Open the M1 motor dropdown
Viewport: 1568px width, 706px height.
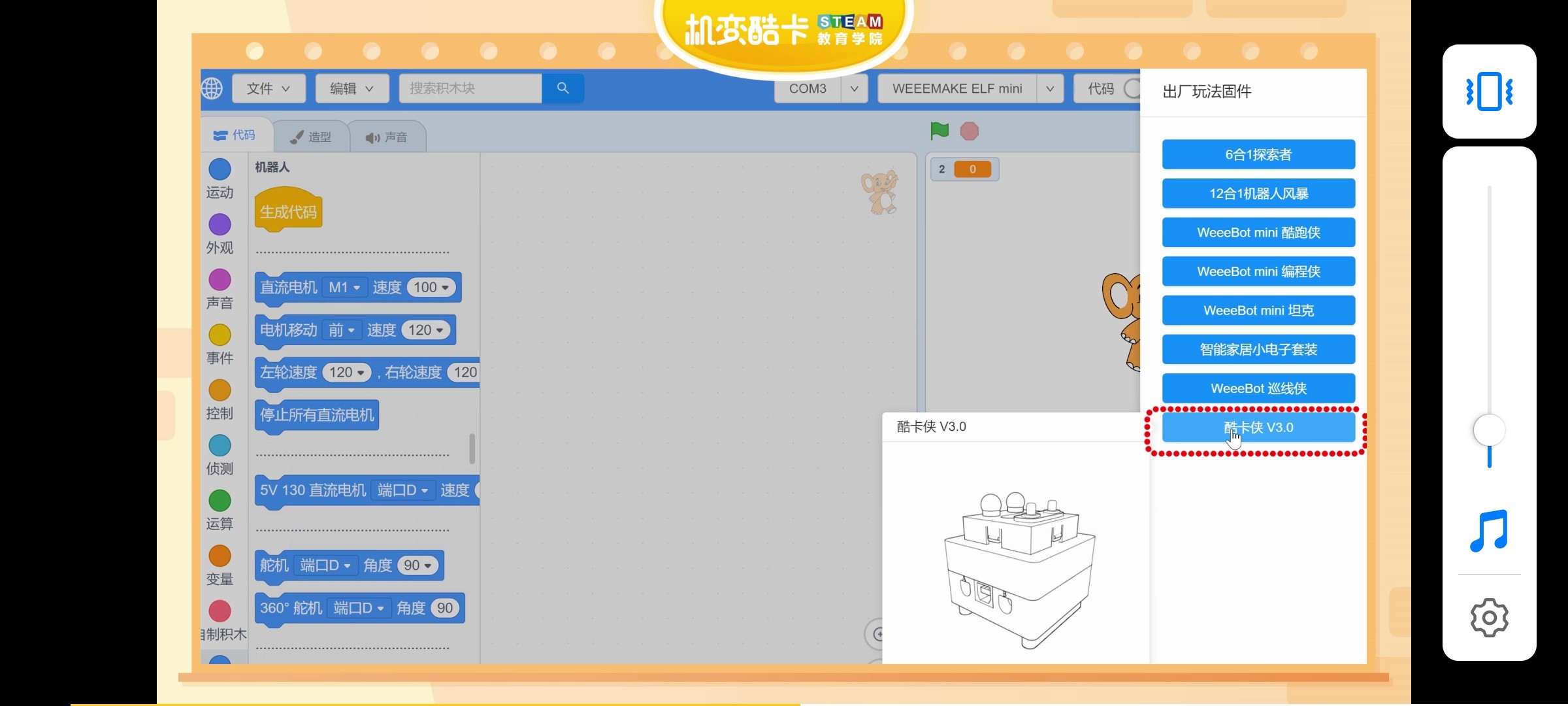point(344,288)
